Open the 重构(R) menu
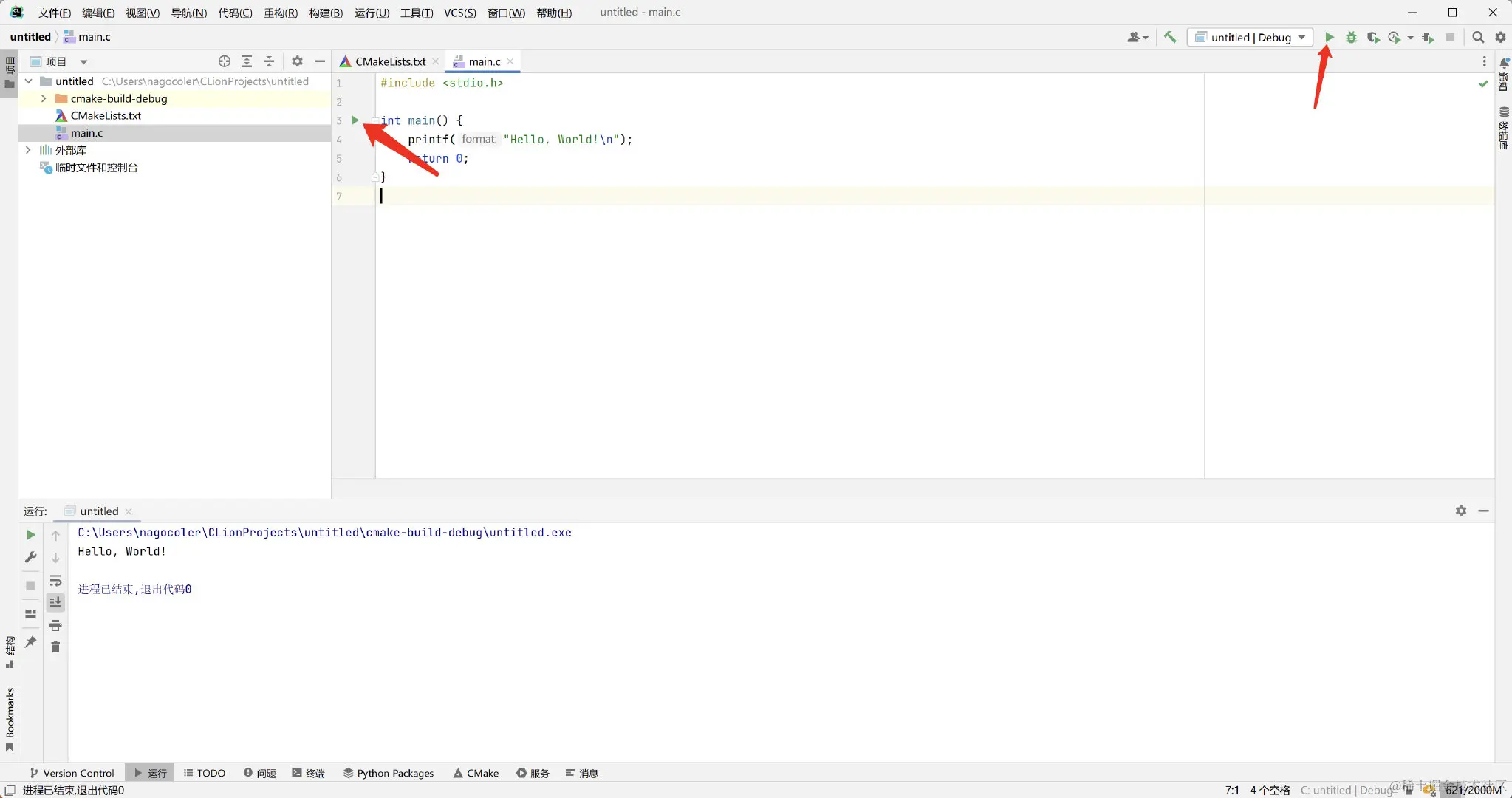 click(281, 13)
